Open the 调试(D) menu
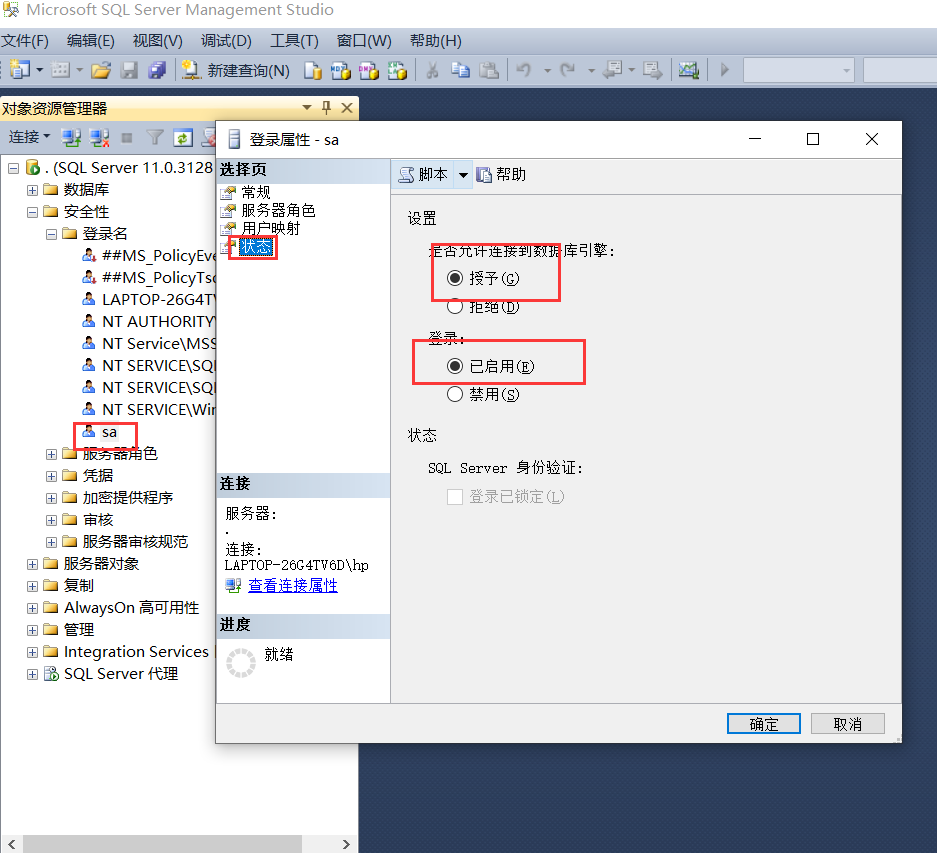Screen dimensions: 937x853 [226, 41]
